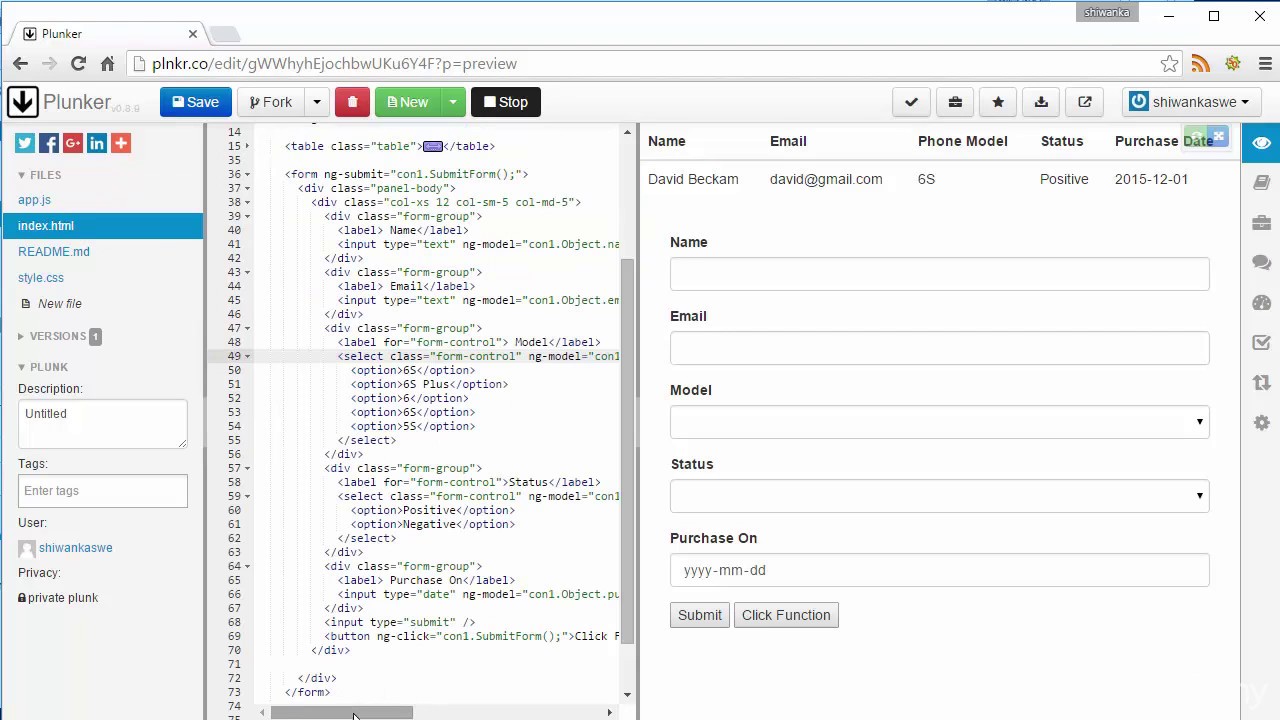The width and height of the screenshot is (1280, 720).
Task: Go back with the browser back arrow
Action: pyautogui.click(x=20, y=63)
